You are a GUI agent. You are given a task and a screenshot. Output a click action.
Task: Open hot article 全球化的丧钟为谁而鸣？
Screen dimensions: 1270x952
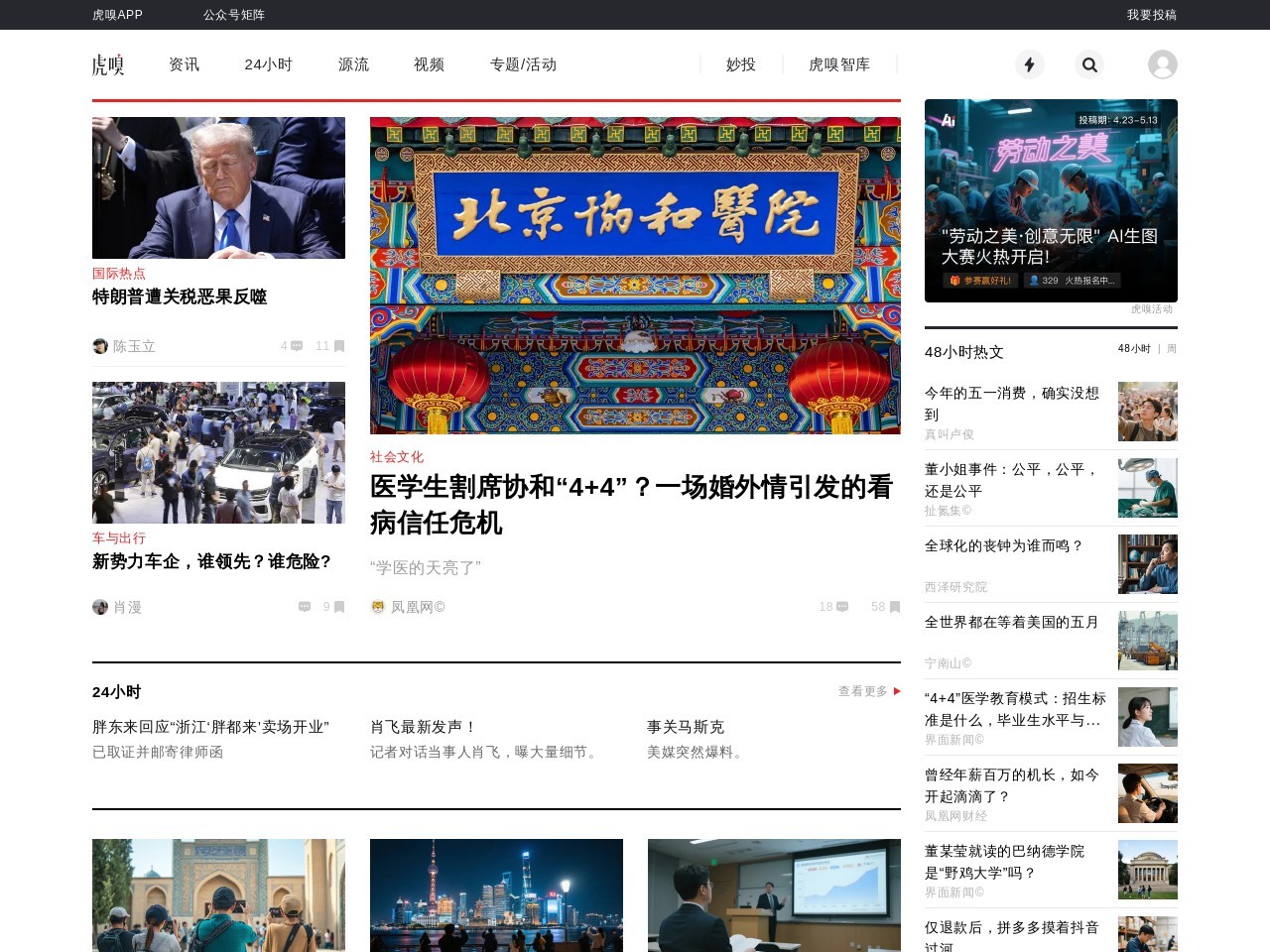[1004, 546]
